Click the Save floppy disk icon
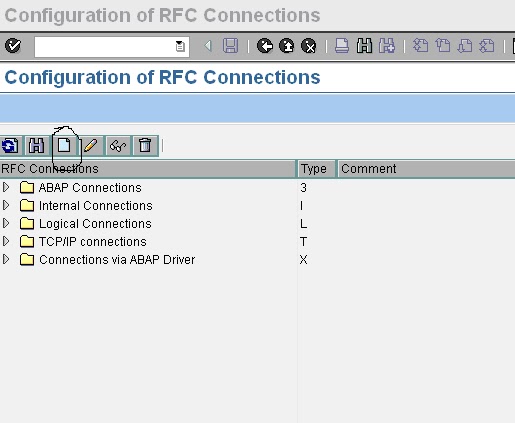This screenshot has height=423, width=515. point(230,46)
